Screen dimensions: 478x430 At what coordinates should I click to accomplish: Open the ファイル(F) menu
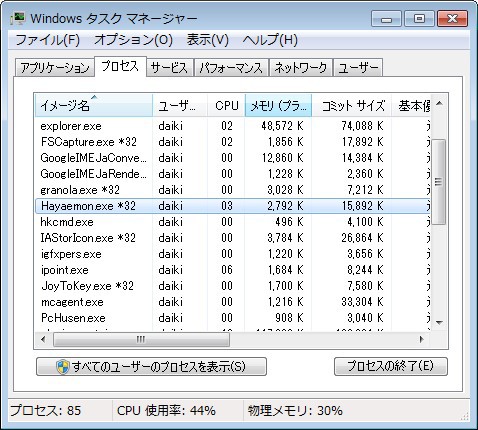click(48, 40)
